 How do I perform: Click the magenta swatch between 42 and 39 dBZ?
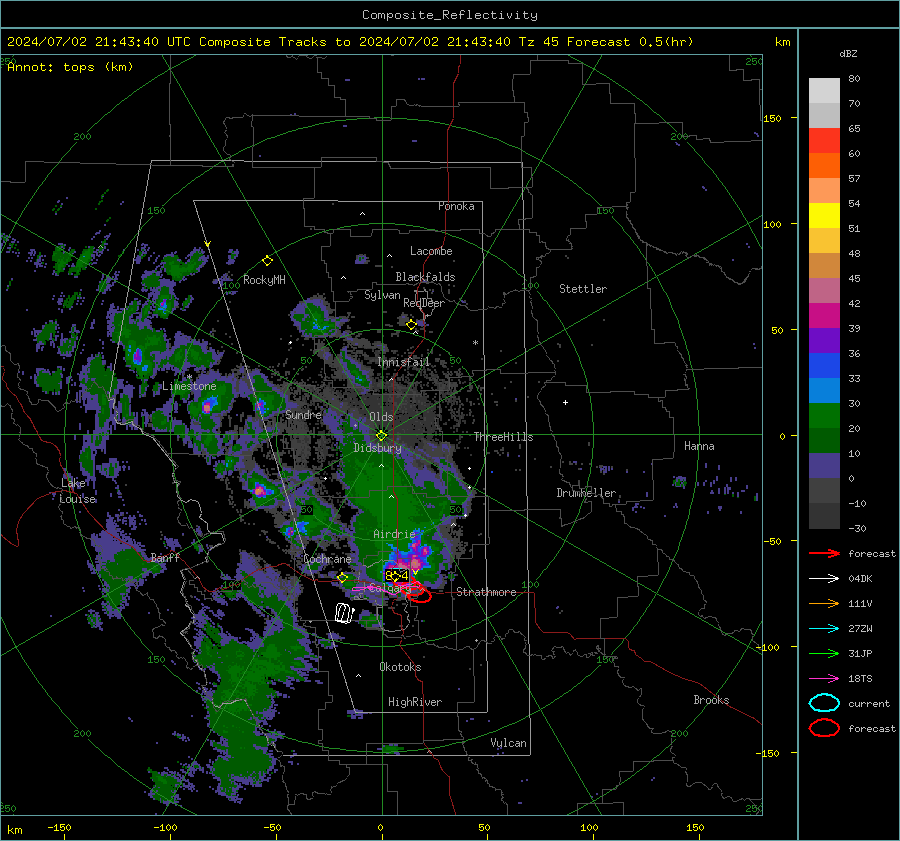tap(824, 316)
